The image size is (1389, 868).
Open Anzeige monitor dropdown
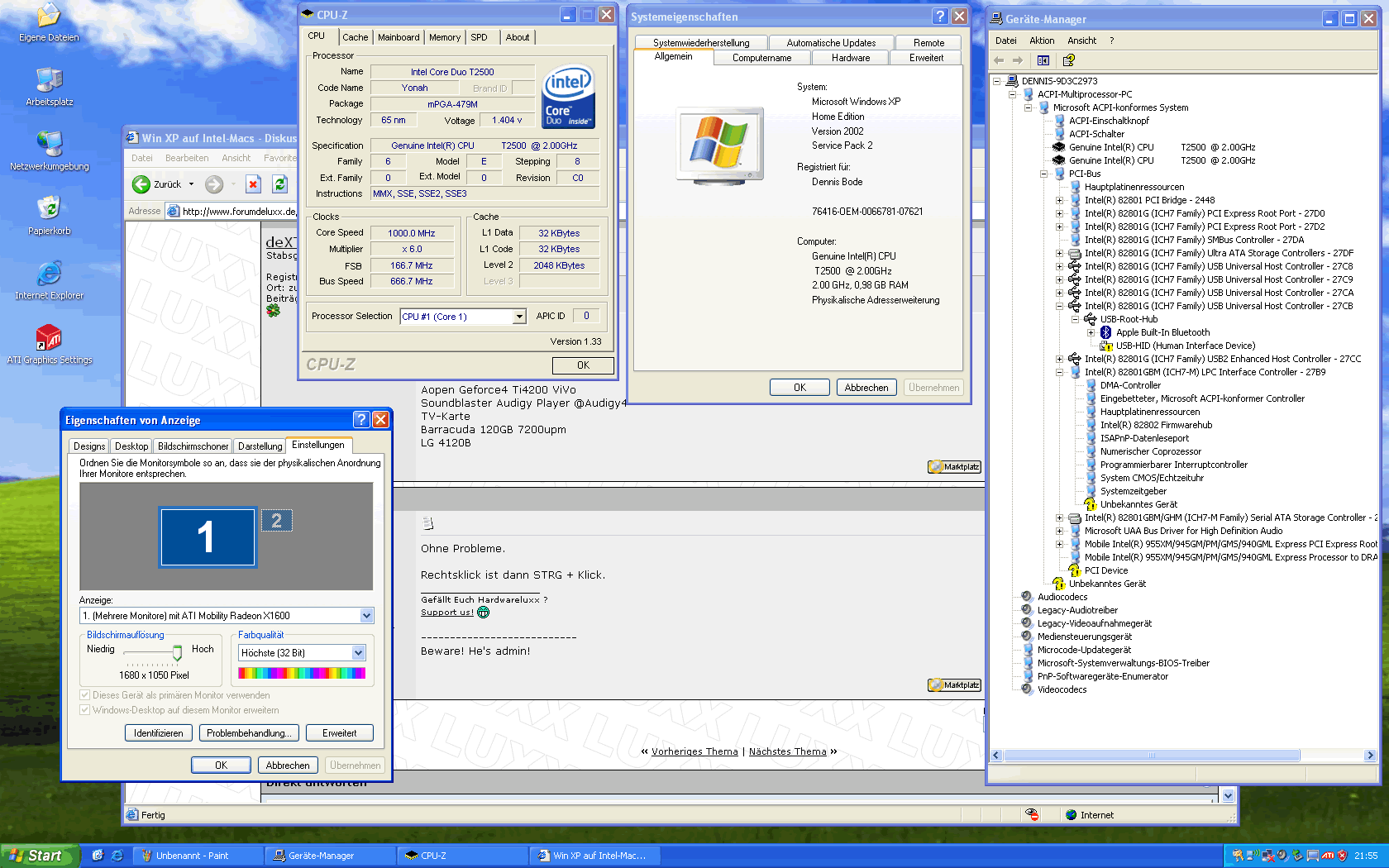click(x=366, y=616)
